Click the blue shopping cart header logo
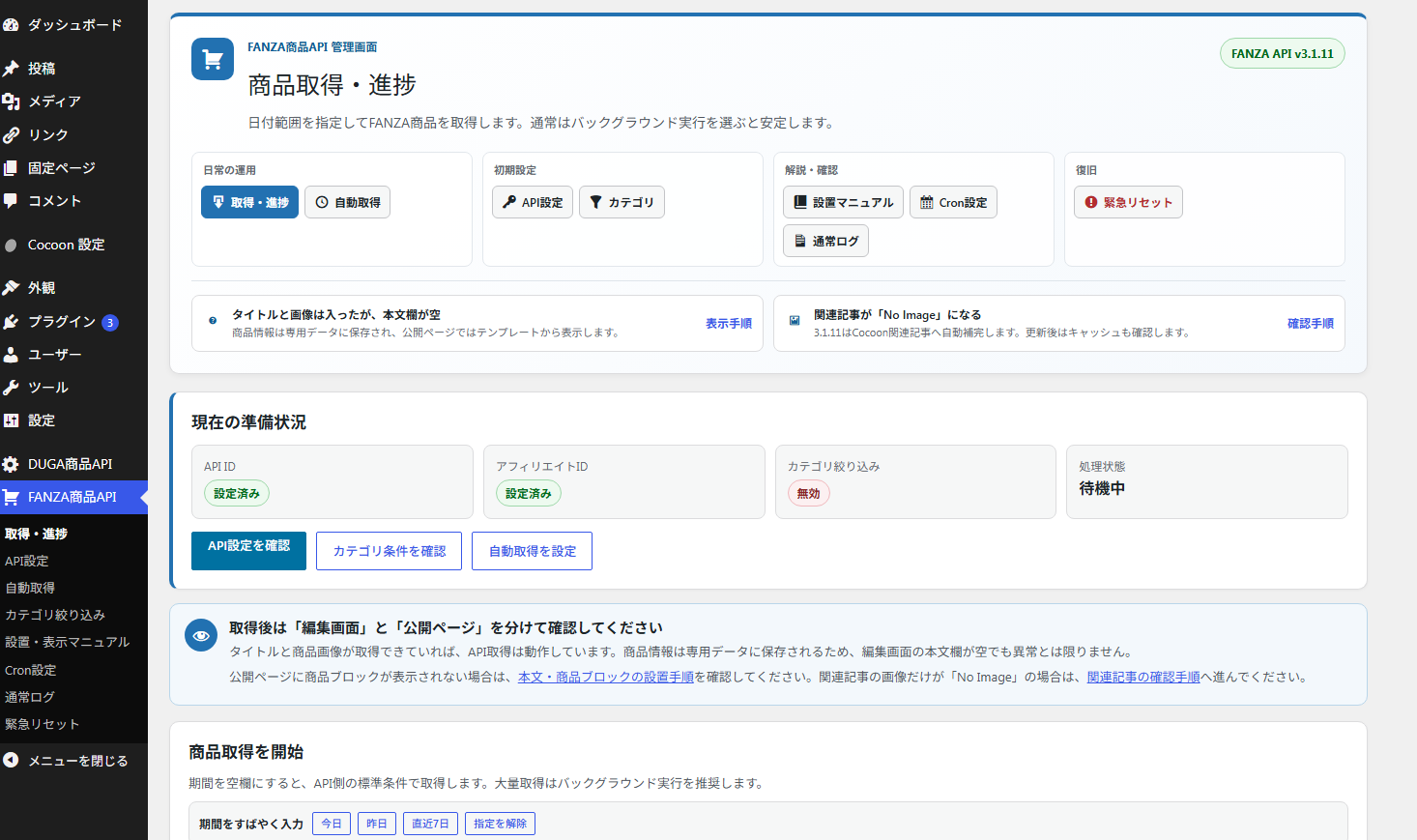1417x840 pixels. (213, 59)
